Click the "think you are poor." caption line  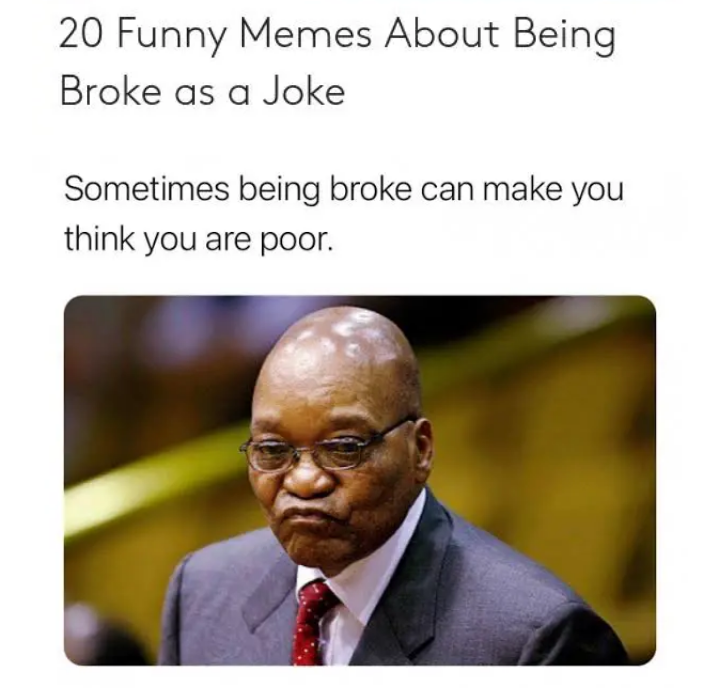point(199,240)
